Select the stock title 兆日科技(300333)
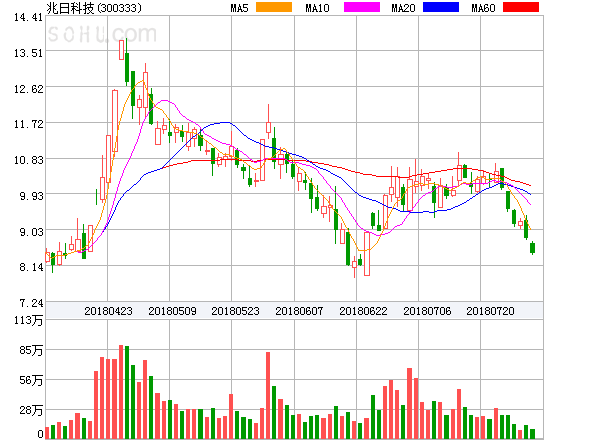600x440 pixels. (x=94, y=8)
